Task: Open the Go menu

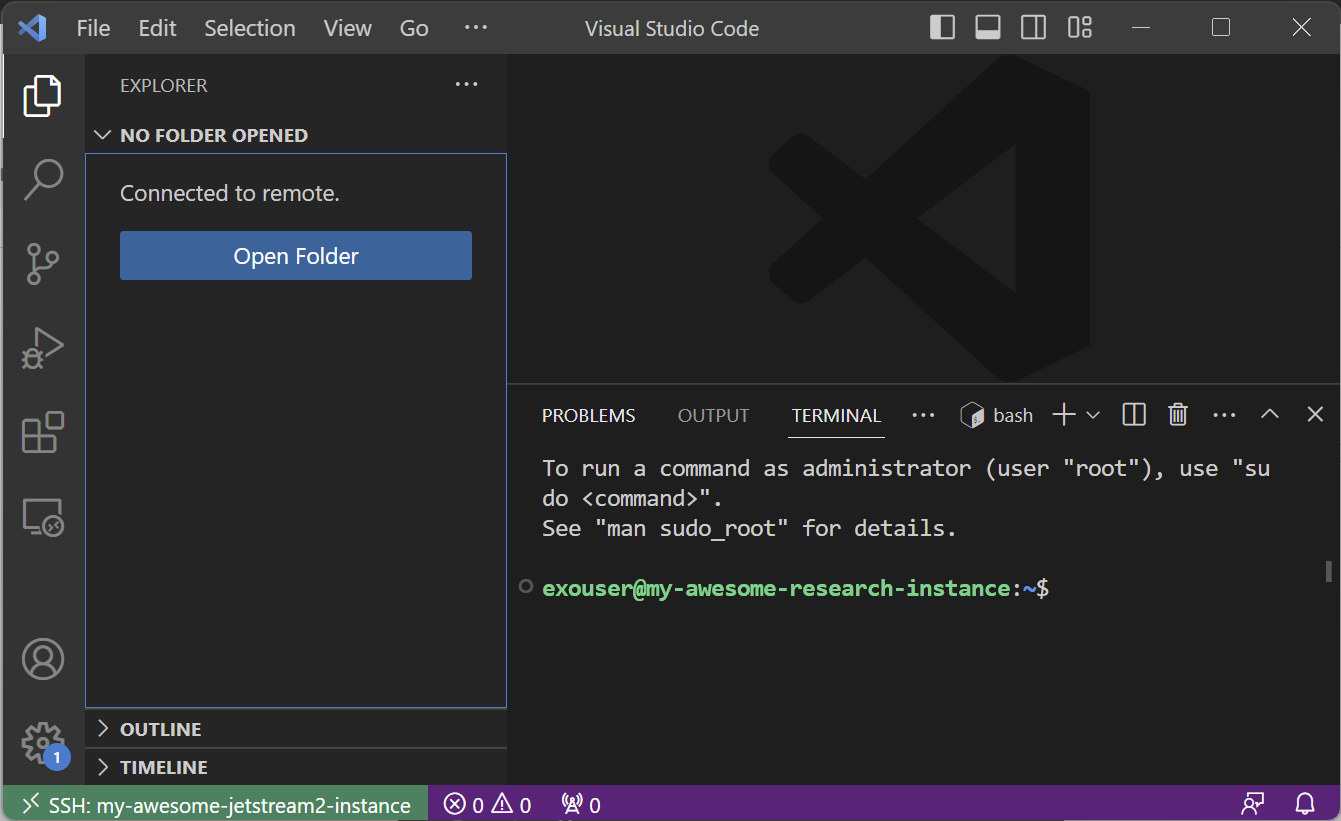Action: (x=414, y=28)
